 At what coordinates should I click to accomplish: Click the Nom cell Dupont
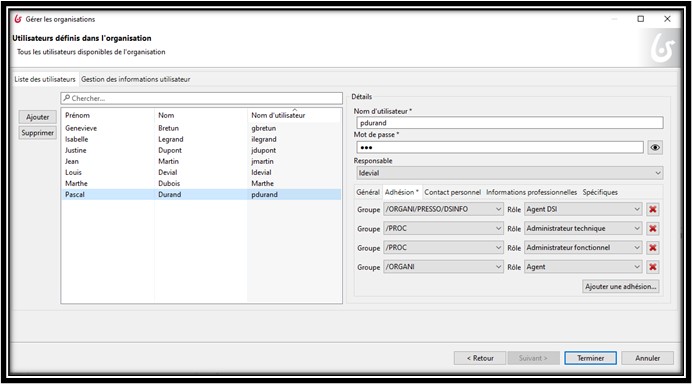coord(170,150)
